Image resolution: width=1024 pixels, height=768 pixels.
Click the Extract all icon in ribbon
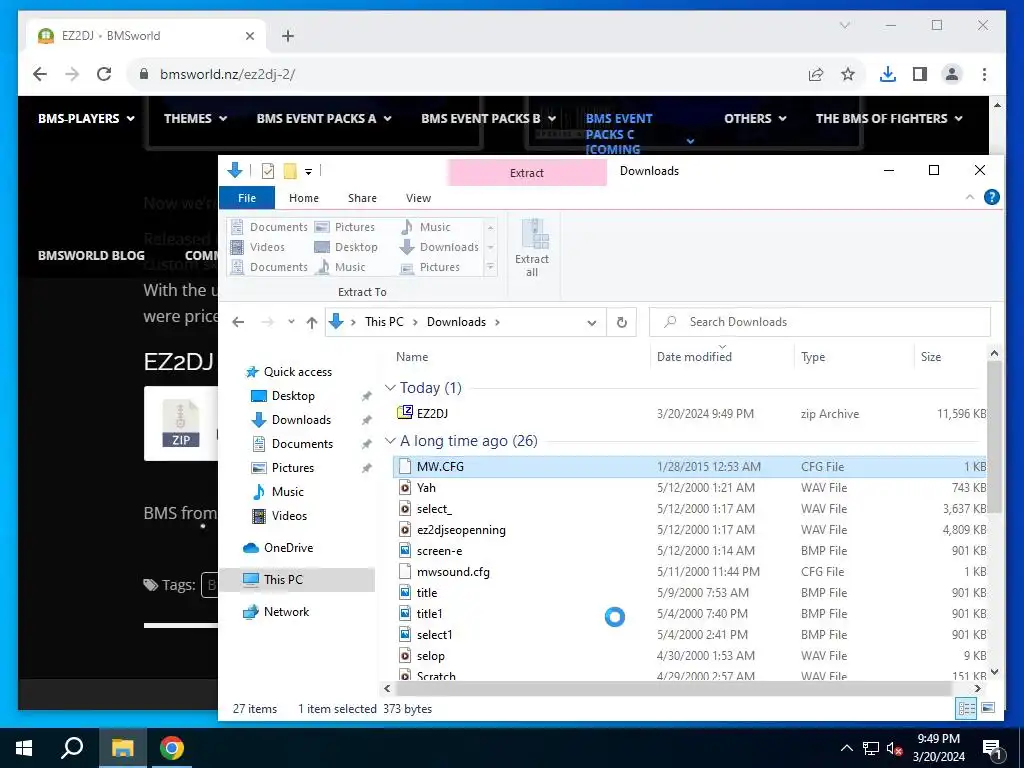click(x=532, y=248)
